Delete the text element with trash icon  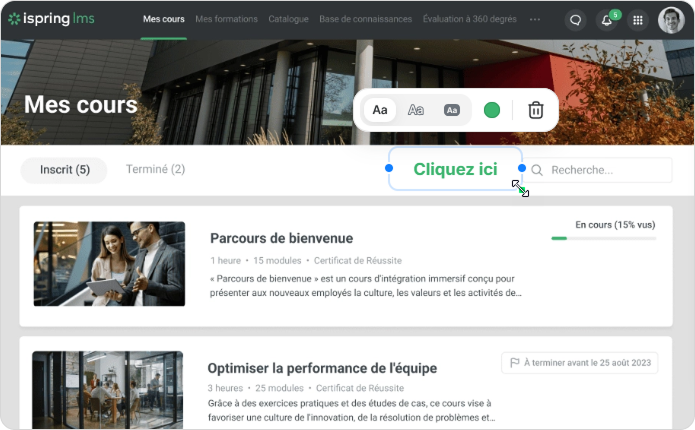536,110
